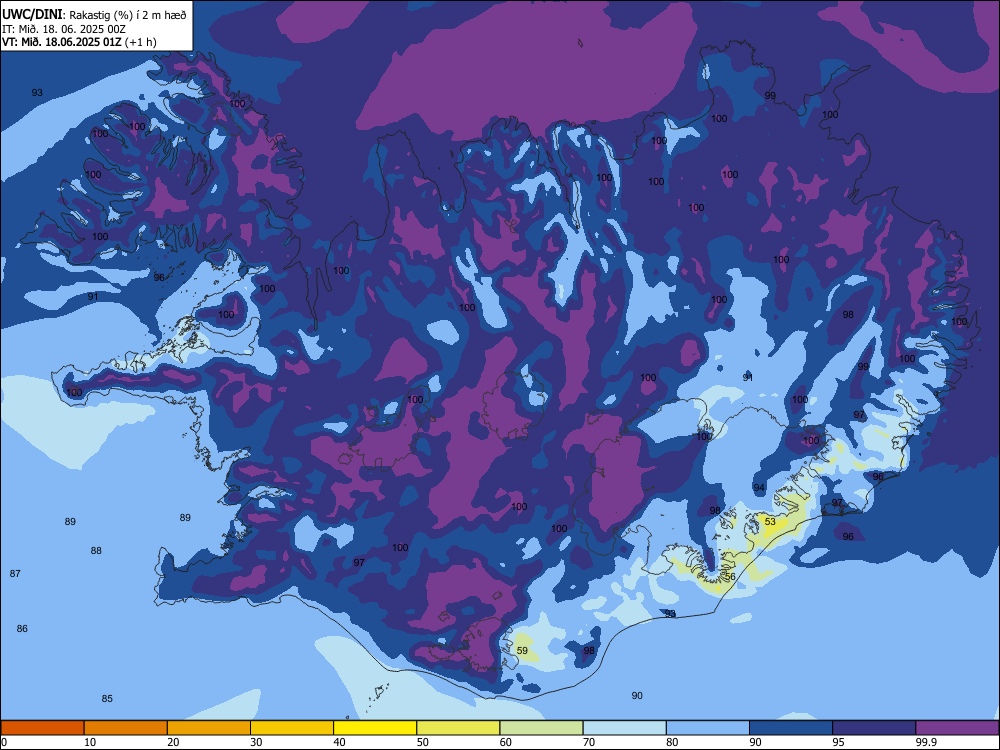Click the 88 humidity value on the map
Viewport: 1000px width, 750px height.
[96, 550]
